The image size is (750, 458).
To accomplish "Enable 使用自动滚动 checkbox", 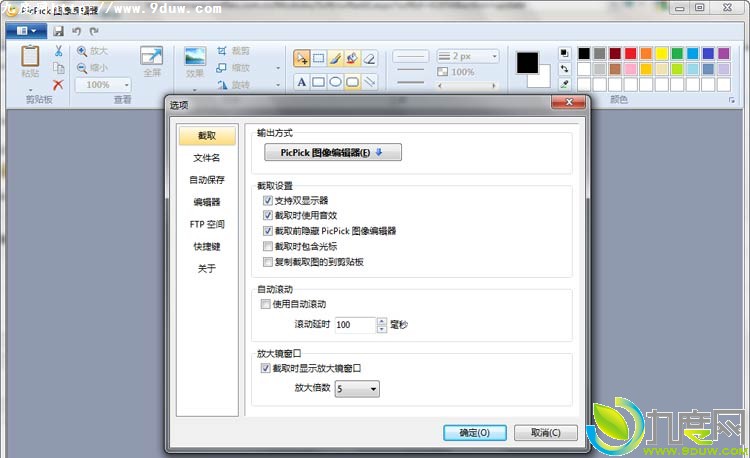I will point(265,304).
